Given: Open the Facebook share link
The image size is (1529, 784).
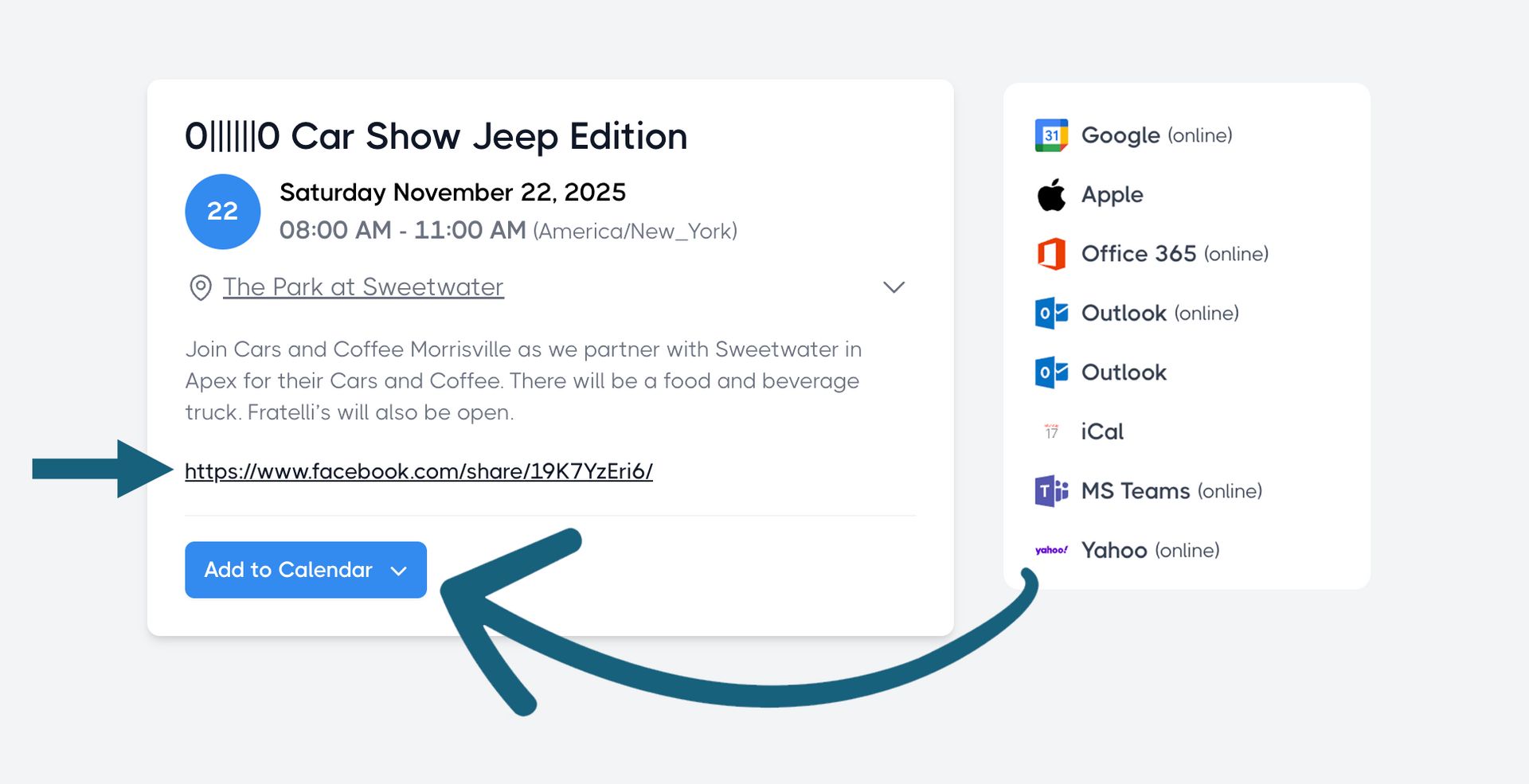Looking at the screenshot, I should pyautogui.click(x=419, y=471).
